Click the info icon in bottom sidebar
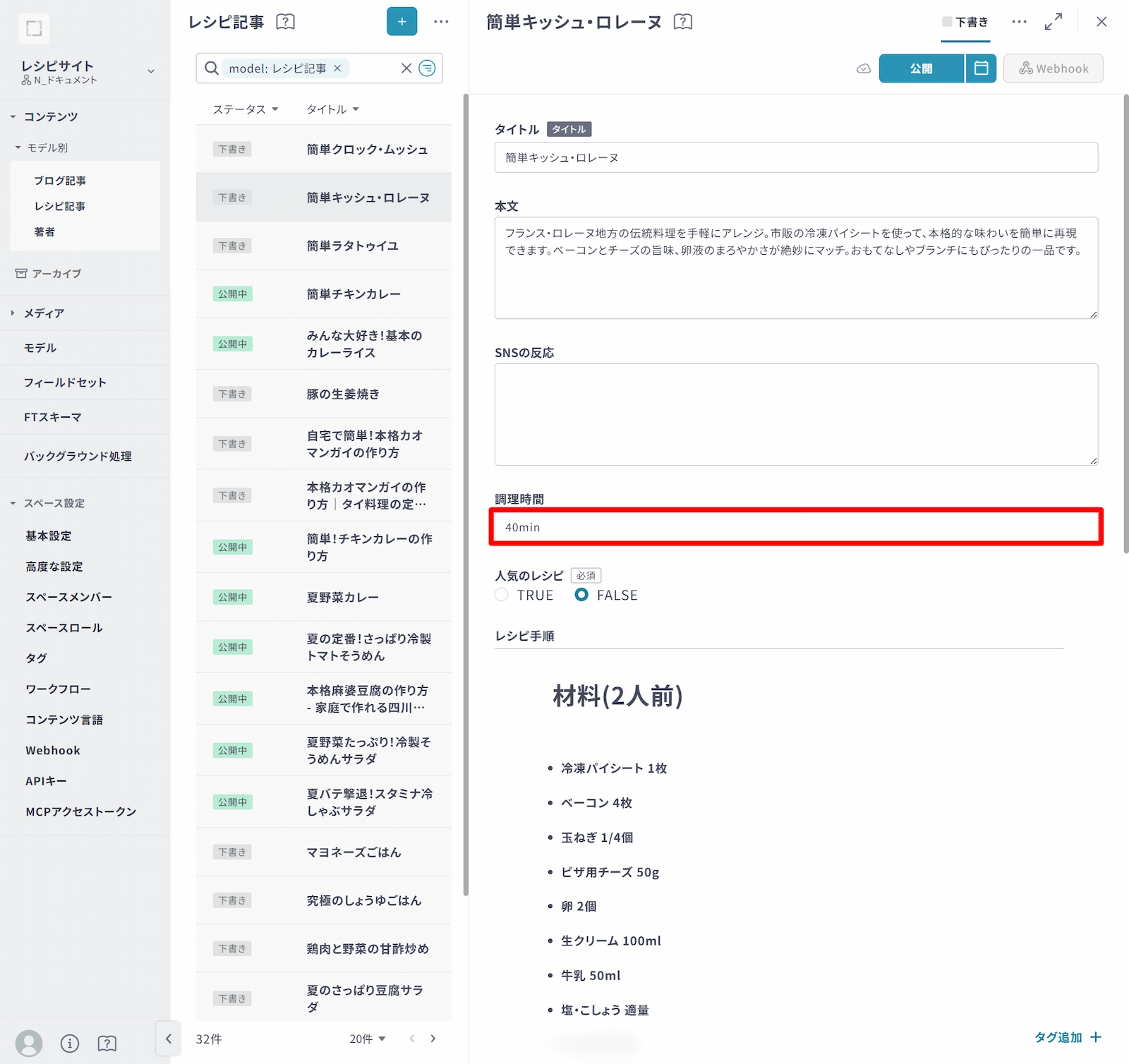This screenshot has width=1129, height=1064. click(x=70, y=1043)
